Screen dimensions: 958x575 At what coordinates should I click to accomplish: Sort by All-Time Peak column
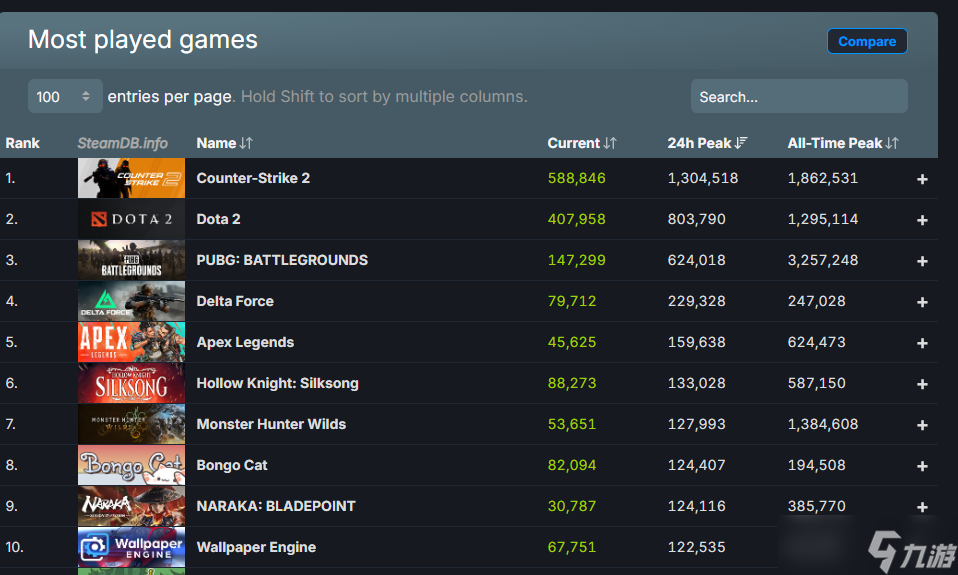(x=842, y=143)
